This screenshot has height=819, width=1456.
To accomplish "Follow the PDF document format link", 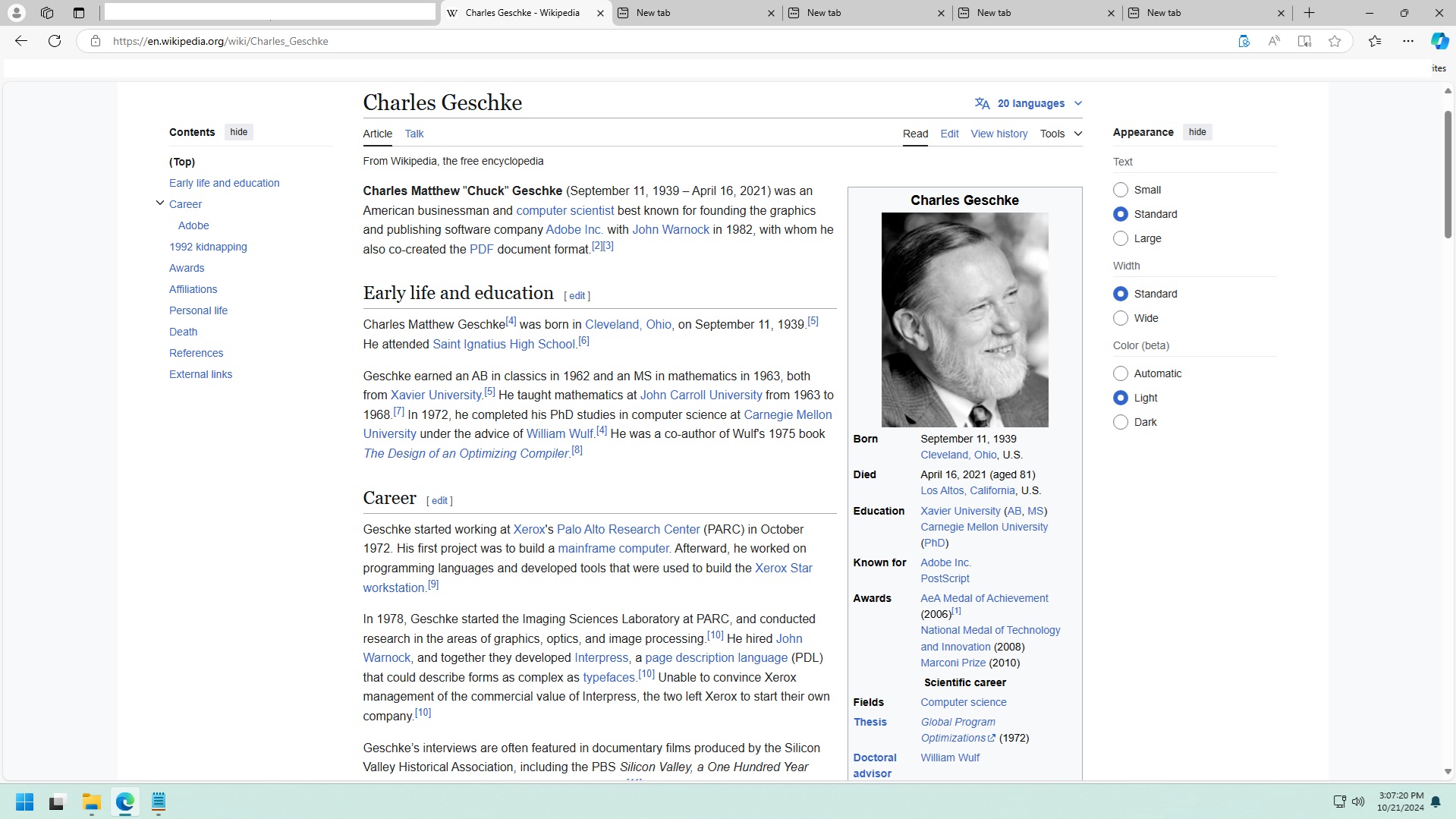I will coord(481,250).
